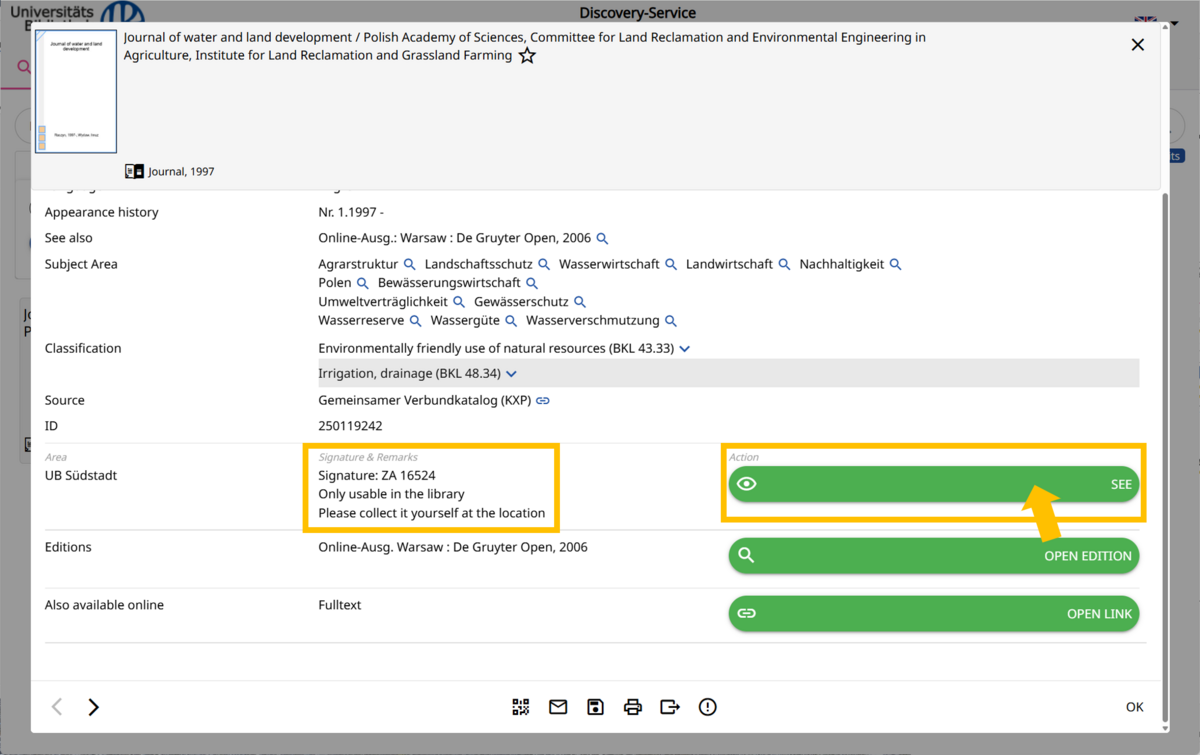This screenshot has height=755, width=1200.
Task: Report issue via exclamation circle icon
Action: tap(708, 707)
